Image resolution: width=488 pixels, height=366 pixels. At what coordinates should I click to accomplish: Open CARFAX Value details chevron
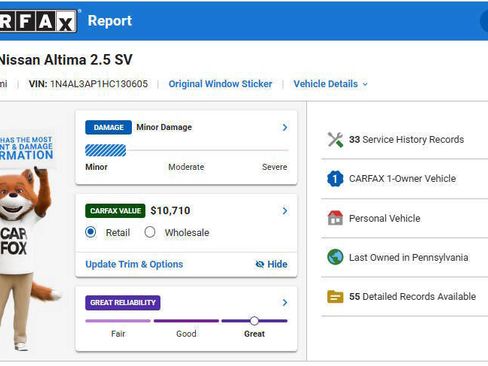(x=285, y=211)
